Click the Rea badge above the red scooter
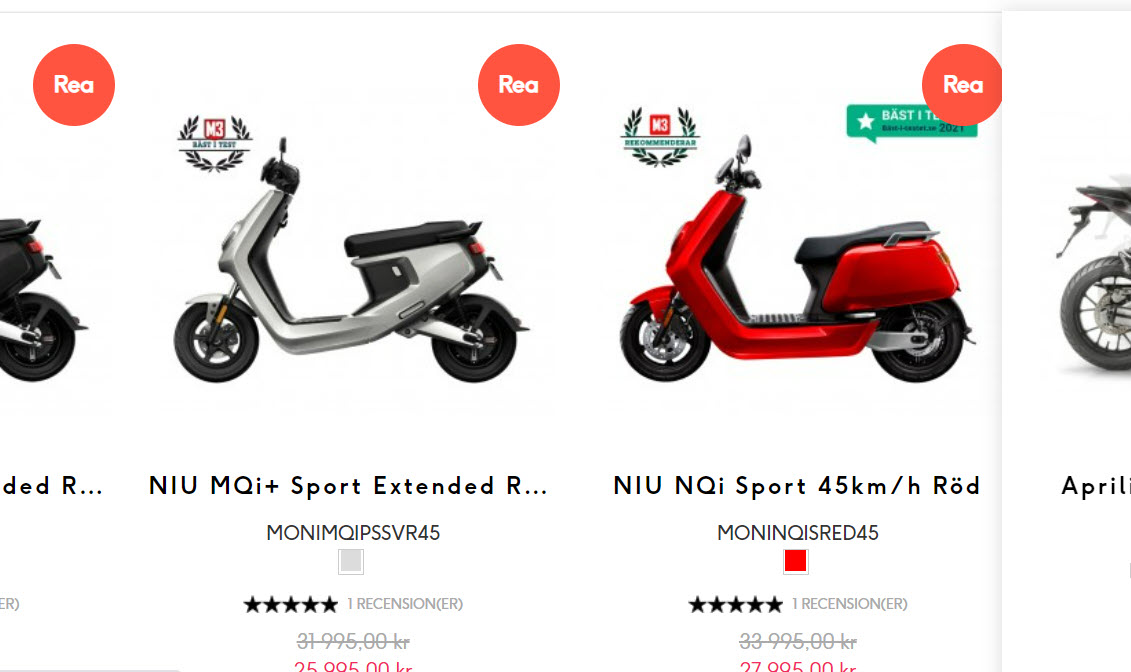This screenshot has height=672, width=1131. tap(962, 85)
